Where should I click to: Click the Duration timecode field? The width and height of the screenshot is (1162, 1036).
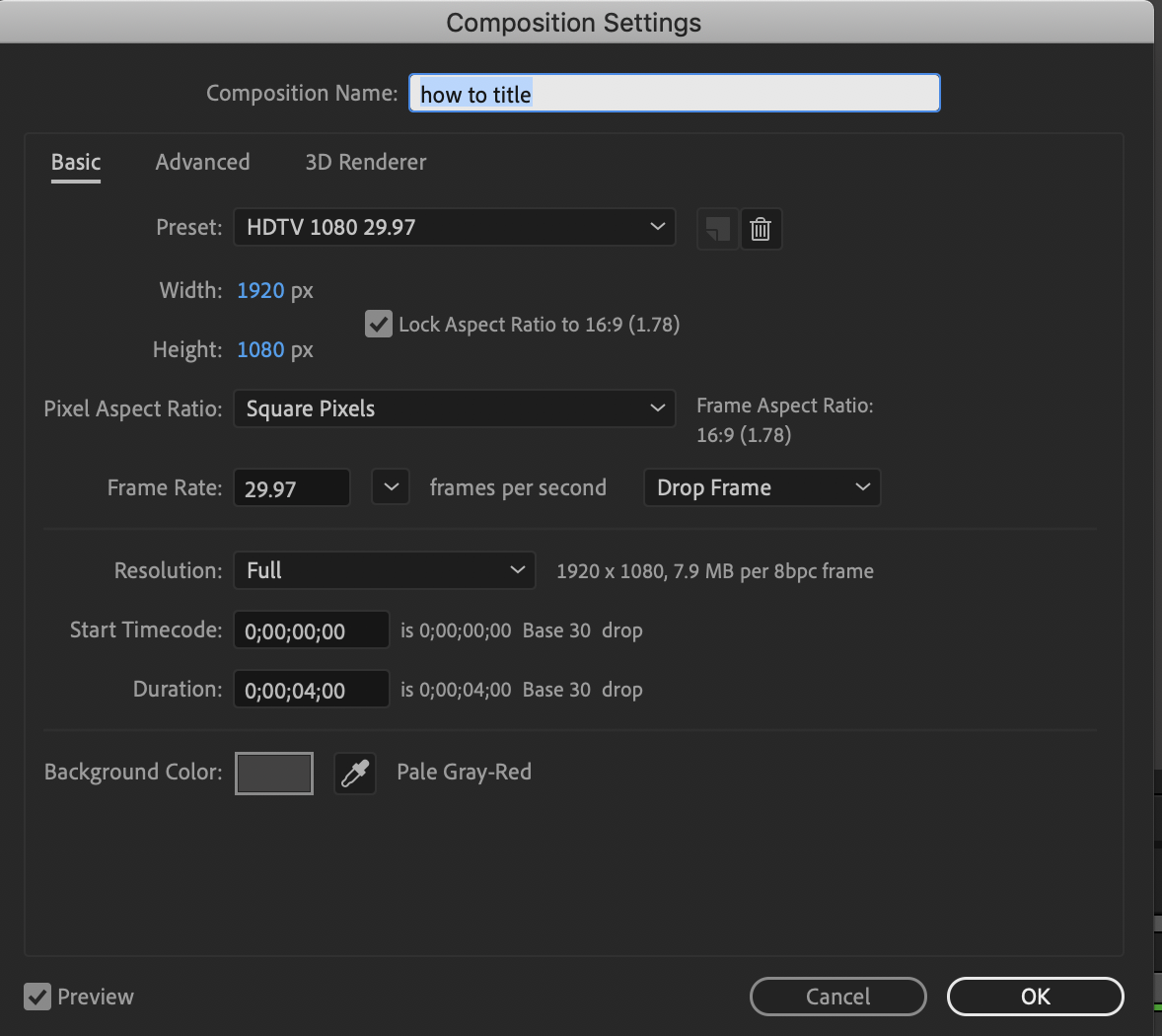click(x=311, y=690)
